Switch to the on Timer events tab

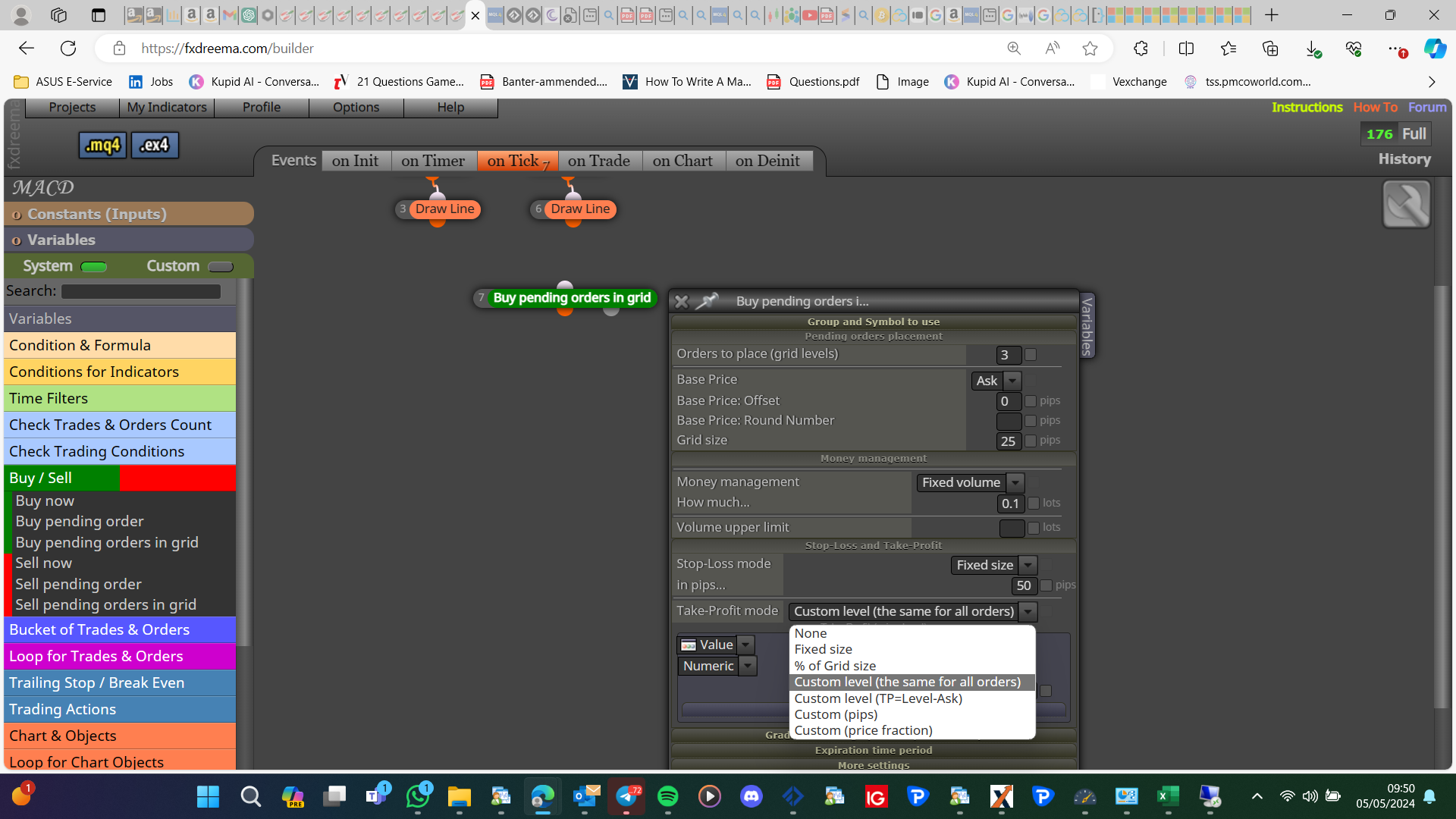click(x=433, y=161)
